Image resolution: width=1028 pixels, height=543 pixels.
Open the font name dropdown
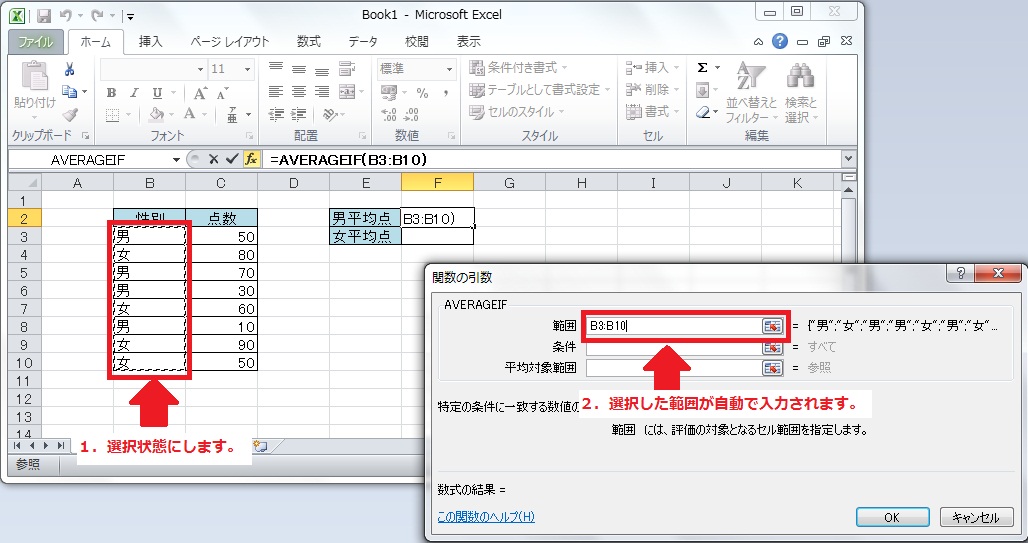(201, 69)
